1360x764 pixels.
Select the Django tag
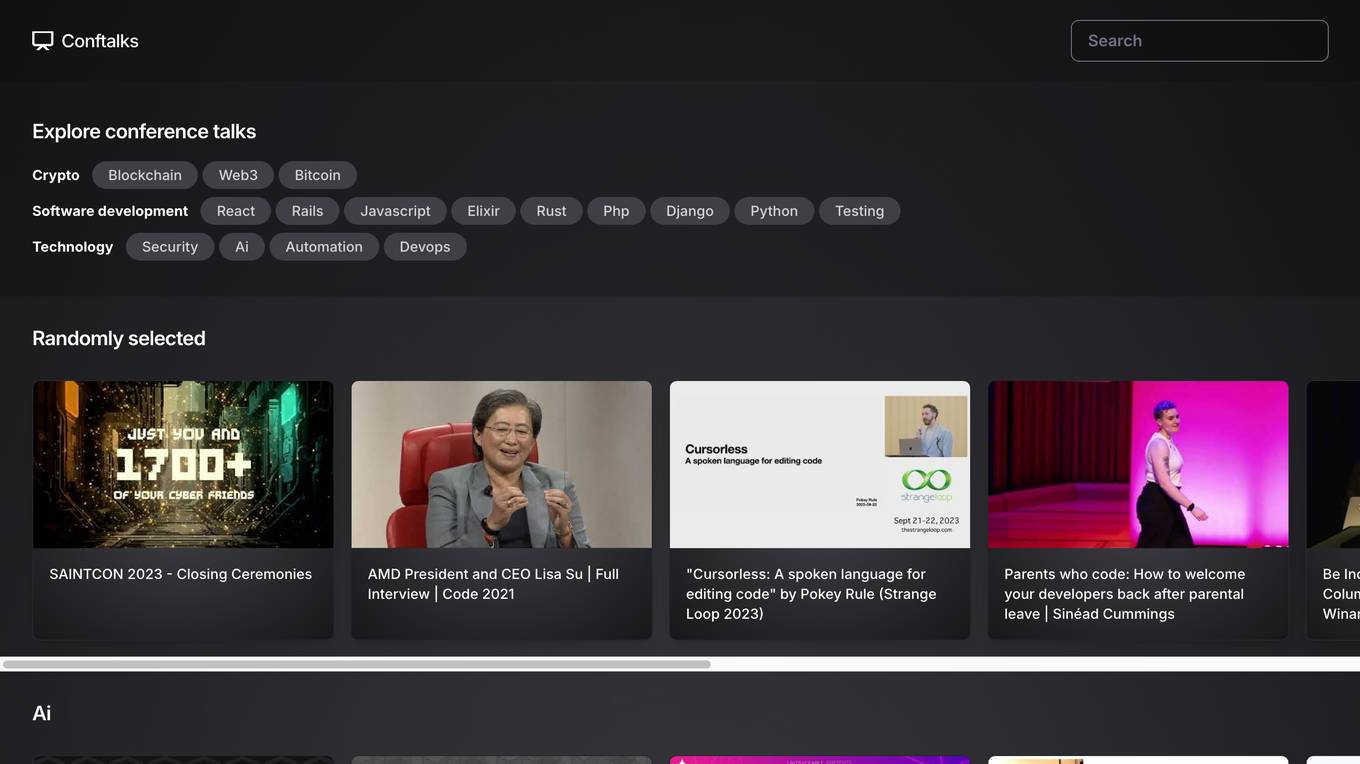coord(690,211)
